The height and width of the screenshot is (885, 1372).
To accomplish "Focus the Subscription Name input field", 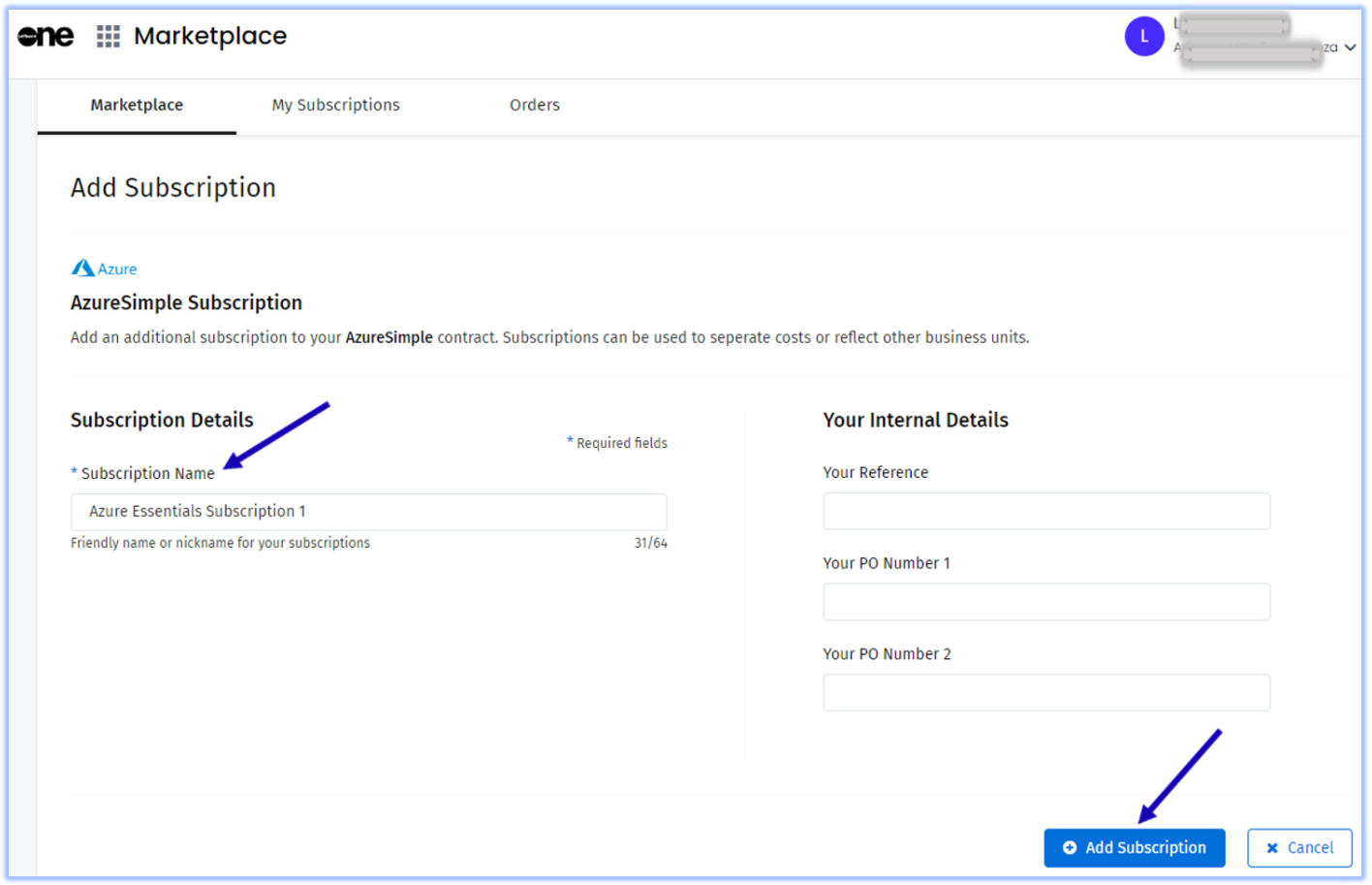I will (368, 512).
